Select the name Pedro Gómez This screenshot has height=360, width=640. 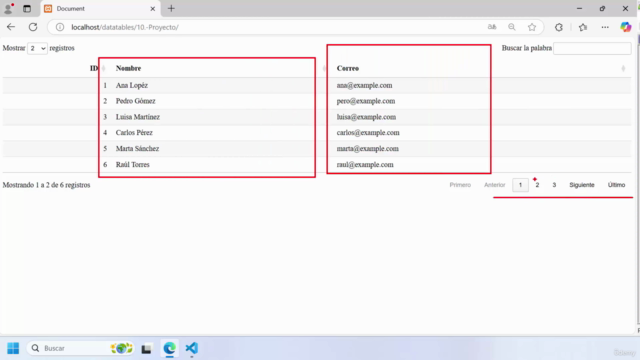click(x=136, y=101)
